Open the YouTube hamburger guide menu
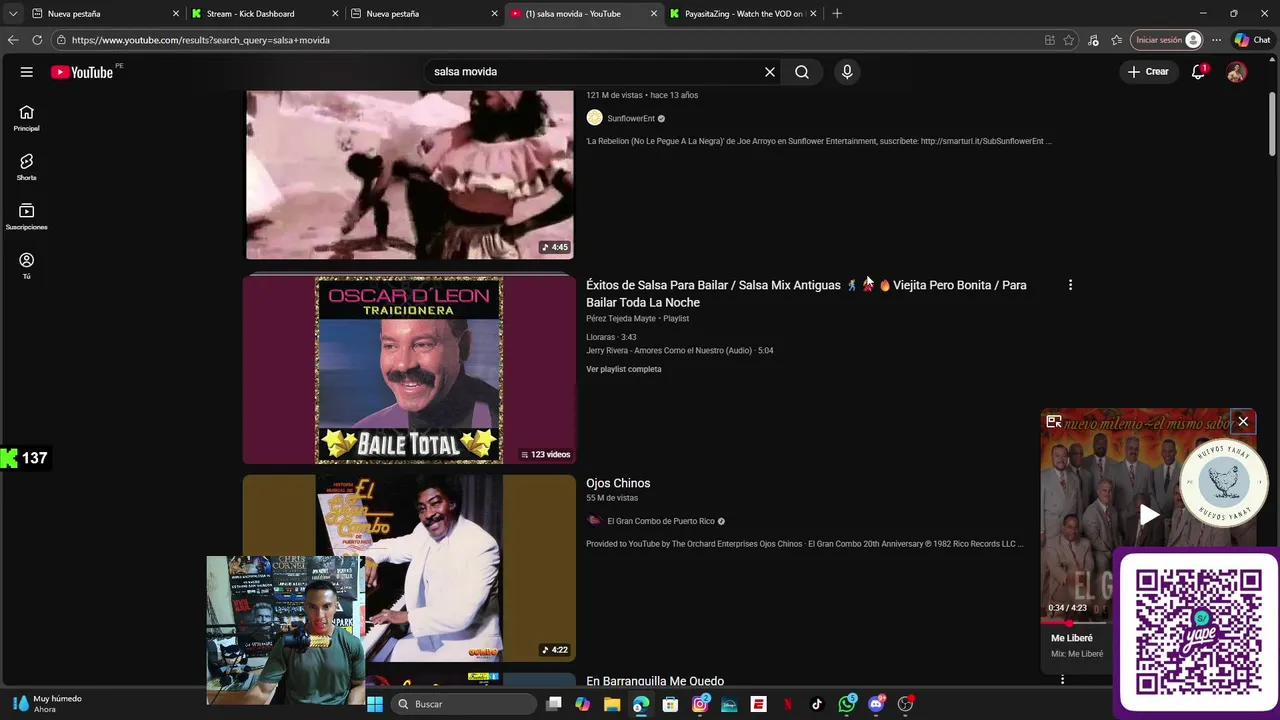This screenshot has height=720, width=1280. click(x=27, y=72)
